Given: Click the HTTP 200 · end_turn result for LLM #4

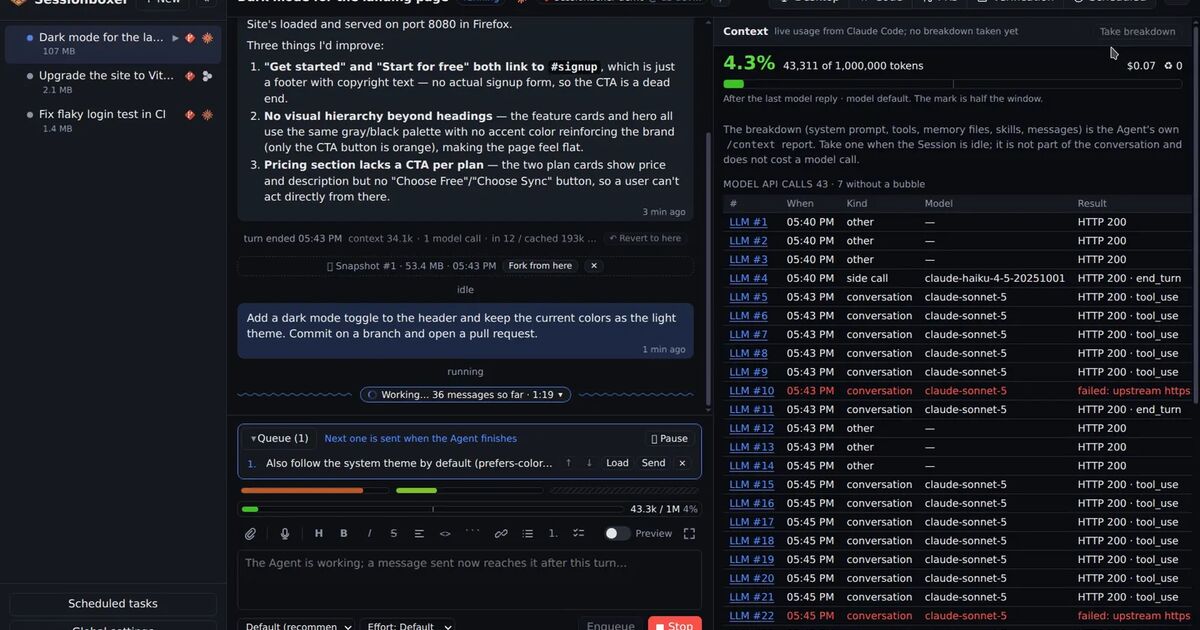Looking at the screenshot, I should coord(1129,278).
